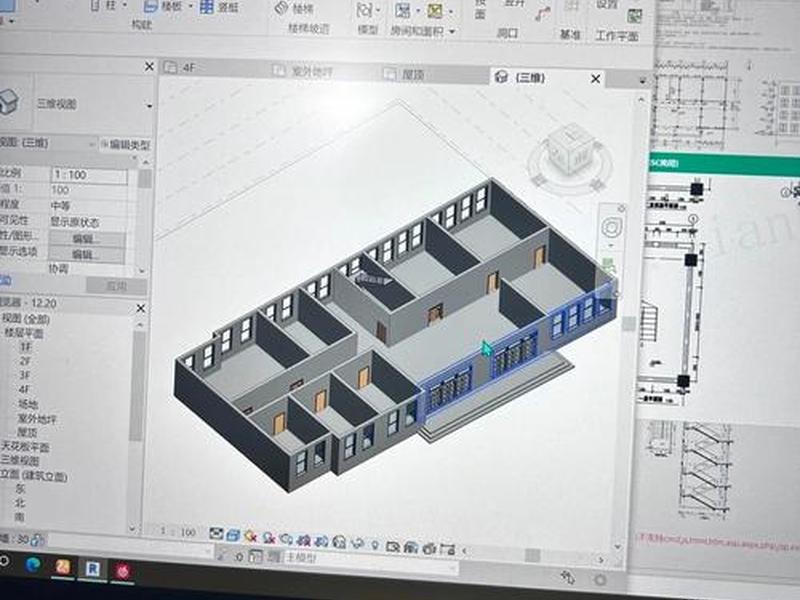Click the orange app icon on the taskbar
Viewport: 800px width, 600px height.
[62, 567]
